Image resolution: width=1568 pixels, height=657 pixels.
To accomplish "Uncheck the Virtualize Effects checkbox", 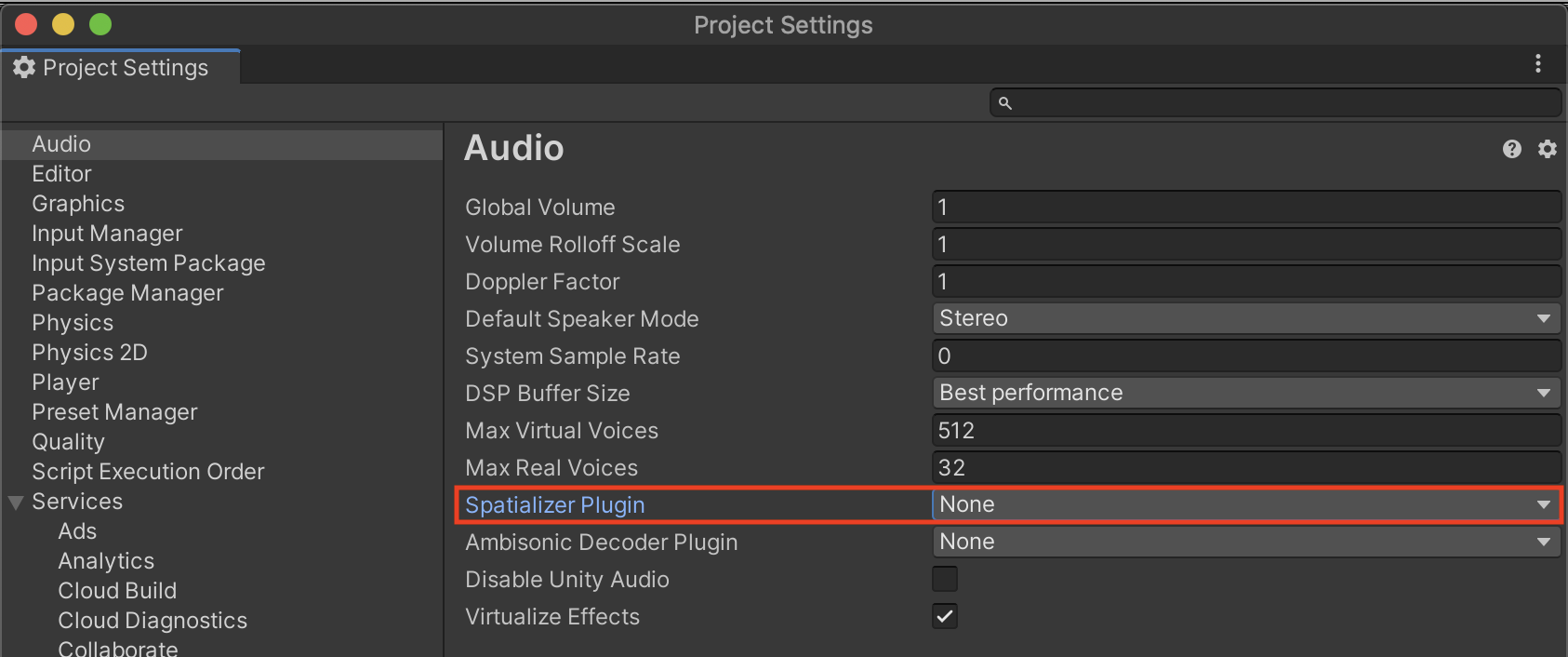I will 945,616.
